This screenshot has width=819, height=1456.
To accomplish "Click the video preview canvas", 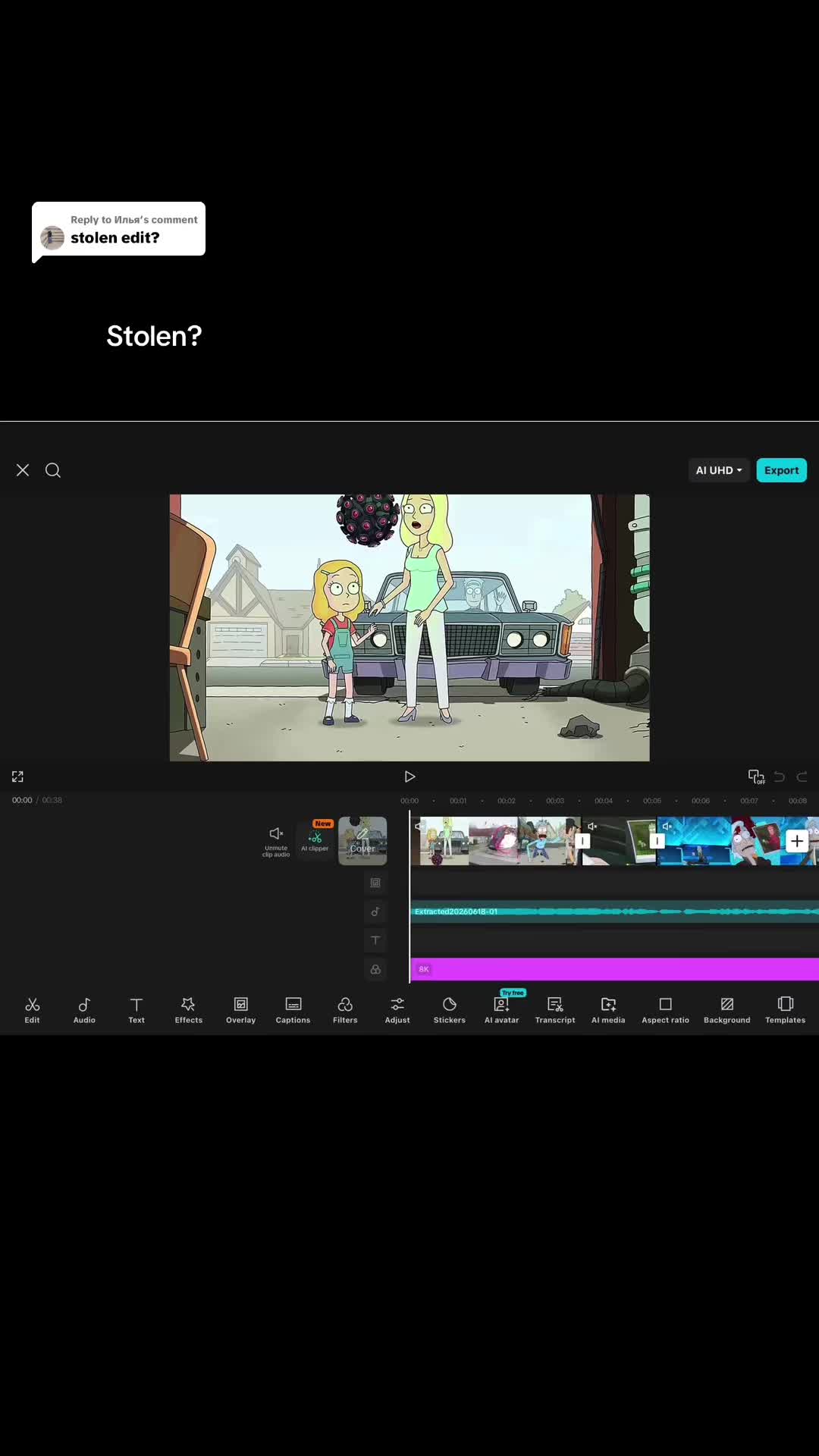I will tap(409, 628).
